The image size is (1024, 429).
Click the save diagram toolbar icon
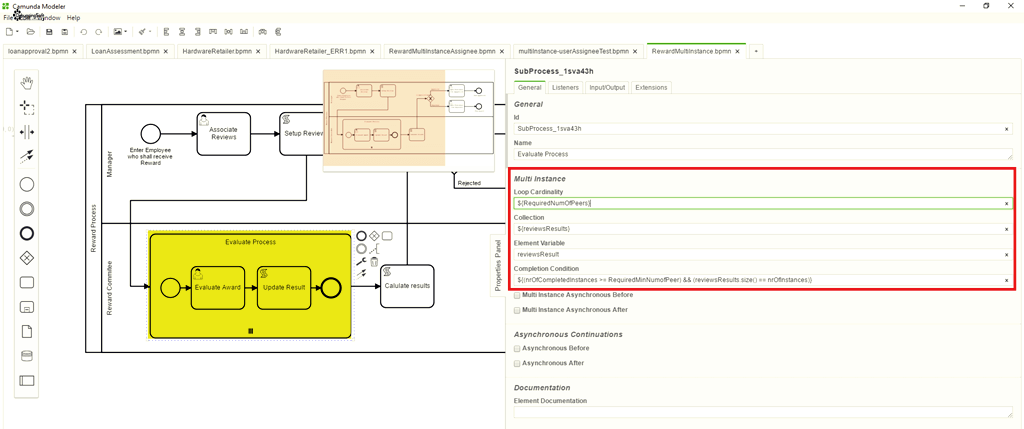[x=49, y=31]
